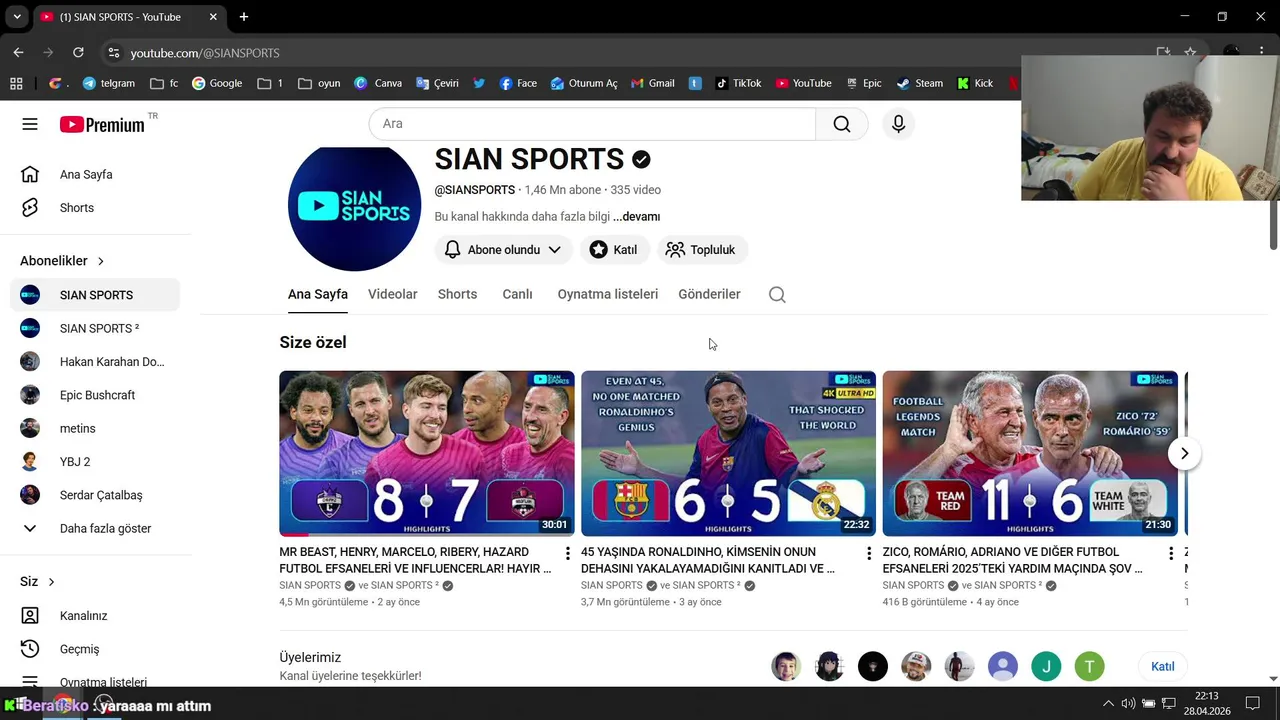Click the youtube.com address bar URL
This screenshot has height=720, width=1280.
[x=205, y=53]
